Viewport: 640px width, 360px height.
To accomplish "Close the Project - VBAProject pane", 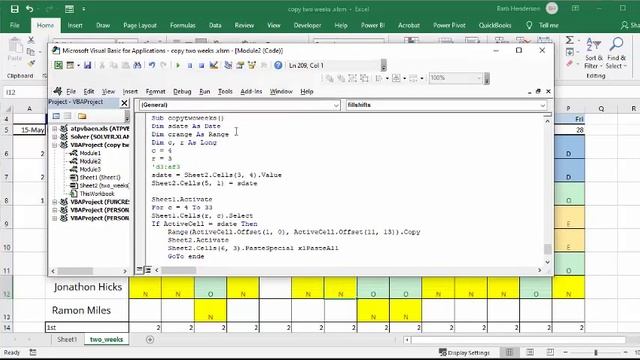I will tap(124, 102).
